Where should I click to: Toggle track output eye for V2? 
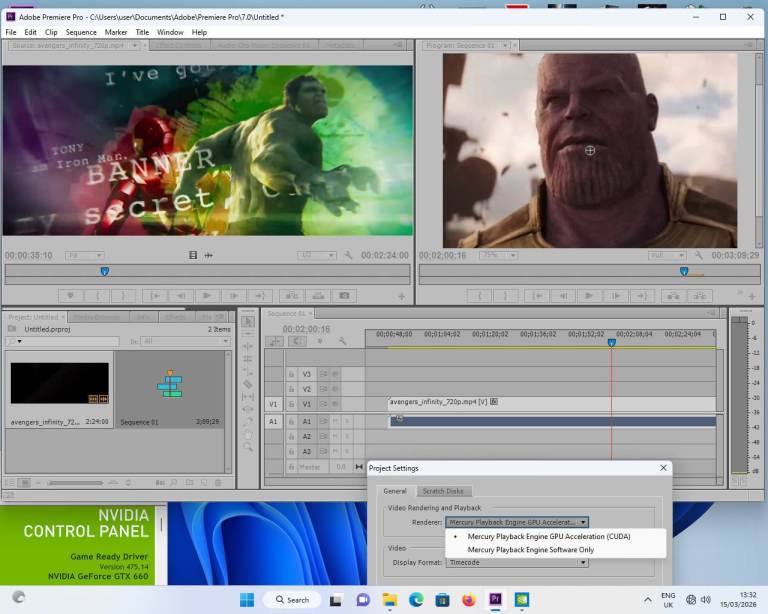(x=335, y=389)
